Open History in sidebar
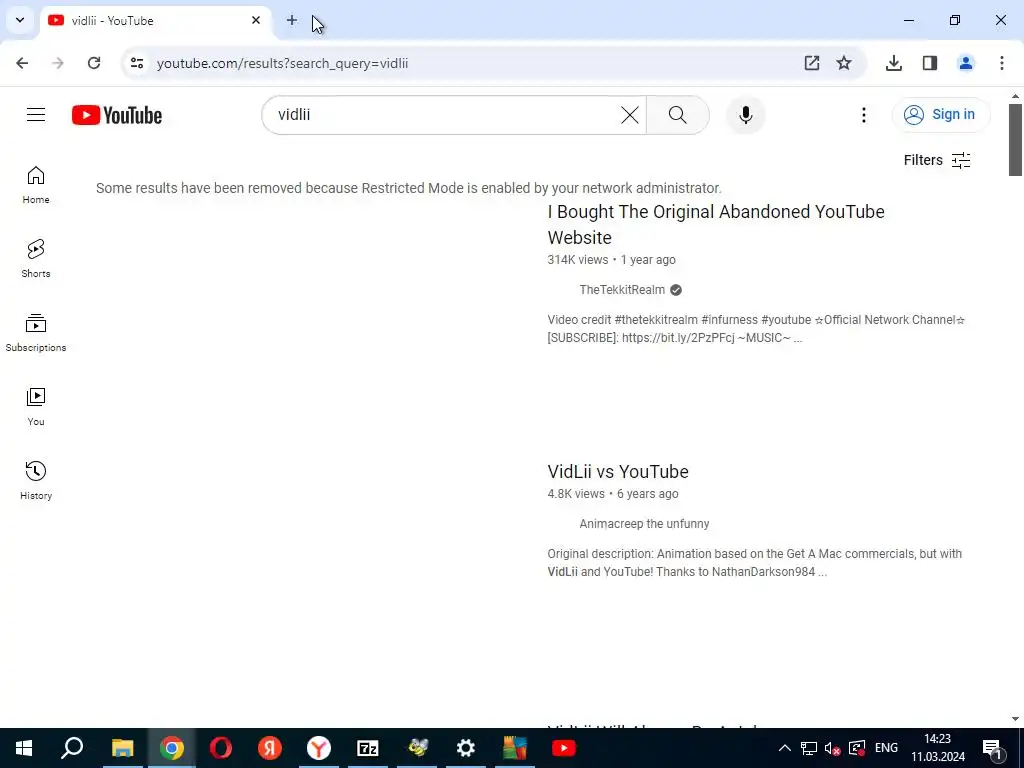 point(36,480)
